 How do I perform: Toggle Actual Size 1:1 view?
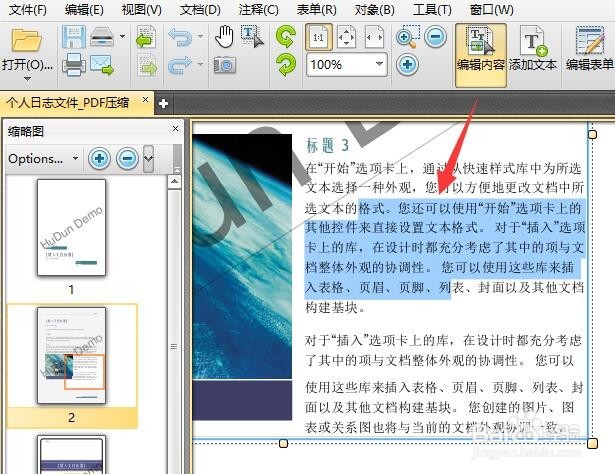[x=318, y=37]
